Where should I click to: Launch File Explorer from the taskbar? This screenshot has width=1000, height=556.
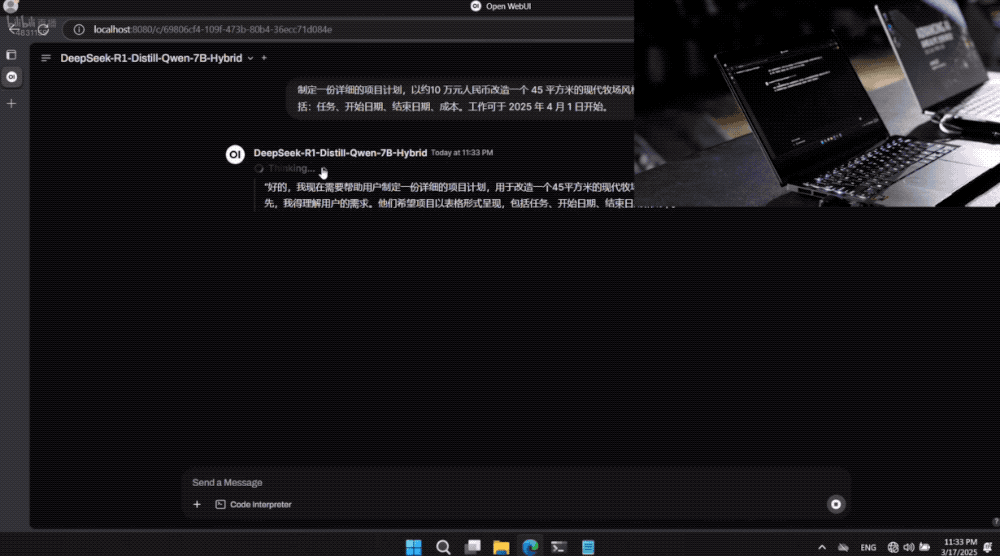pos(501,547)
